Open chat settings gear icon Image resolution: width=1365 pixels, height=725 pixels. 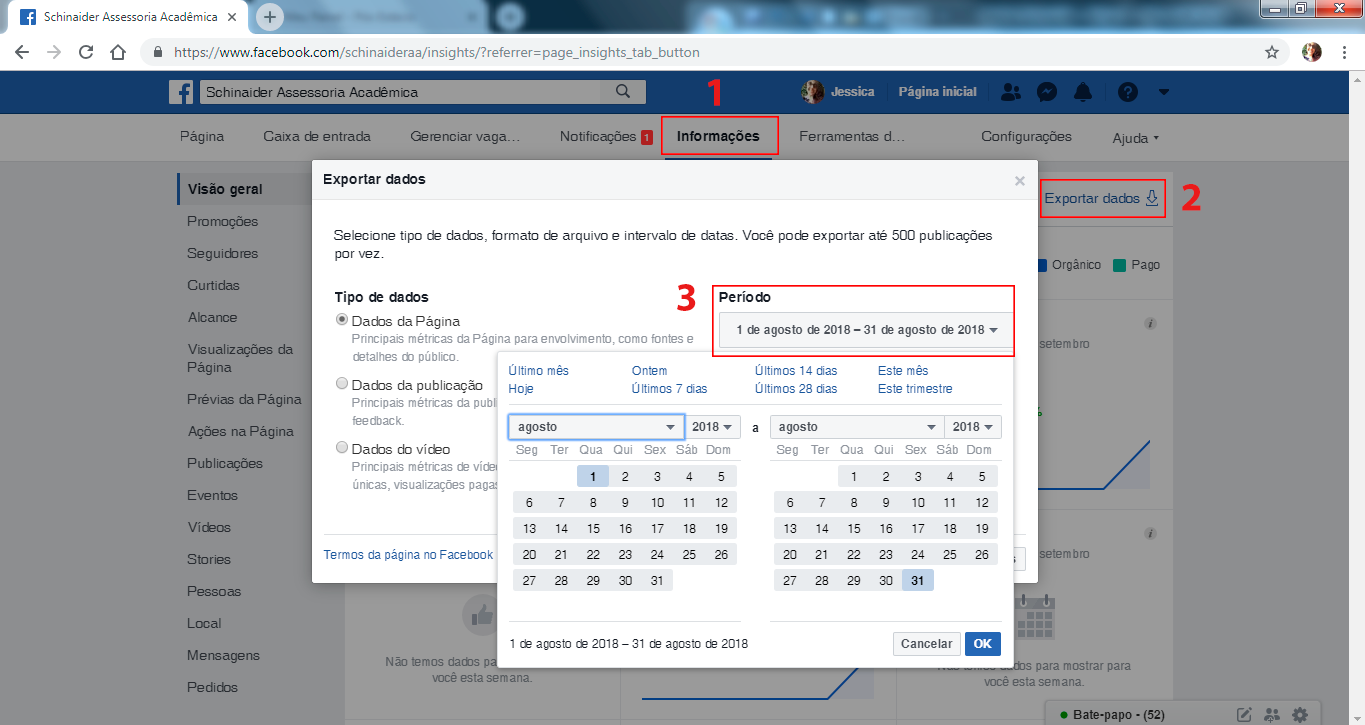point(1300,714)
